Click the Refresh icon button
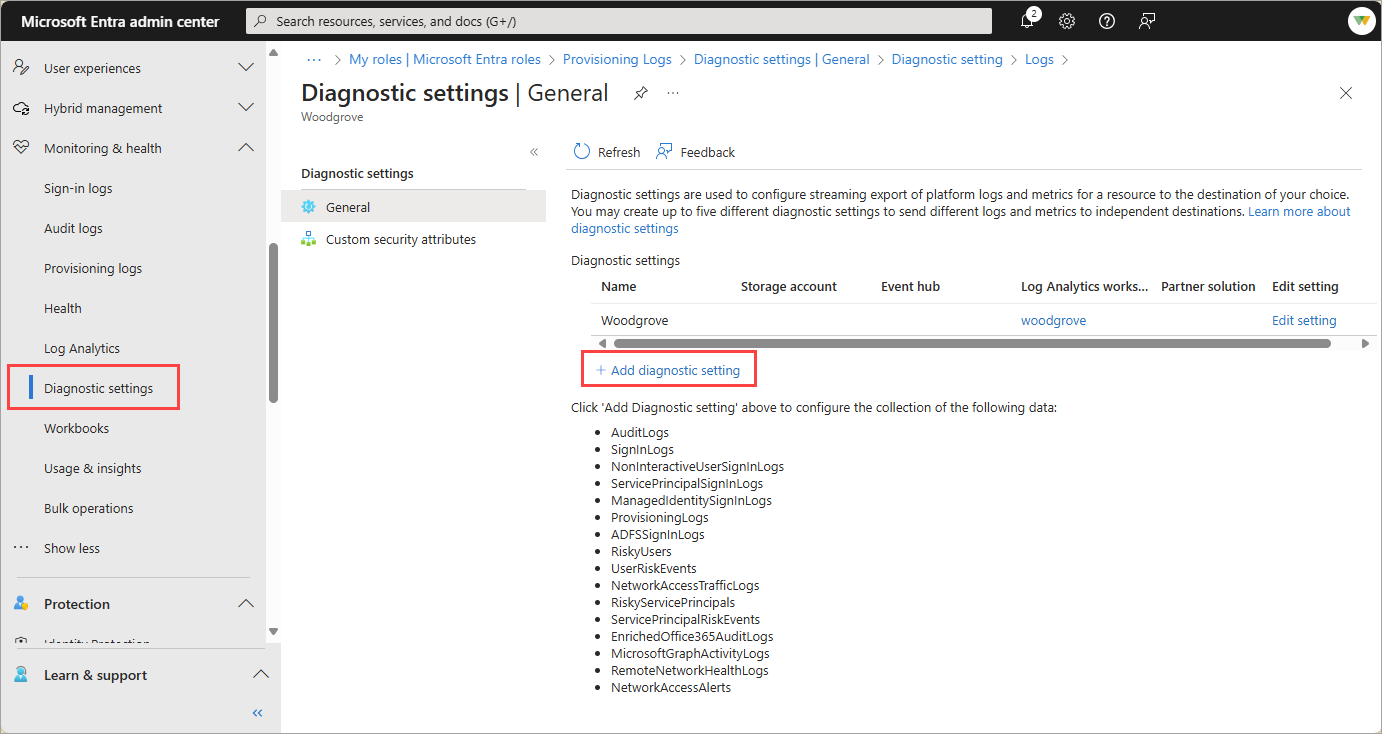 pyautogui.click(x=582, y=152)
